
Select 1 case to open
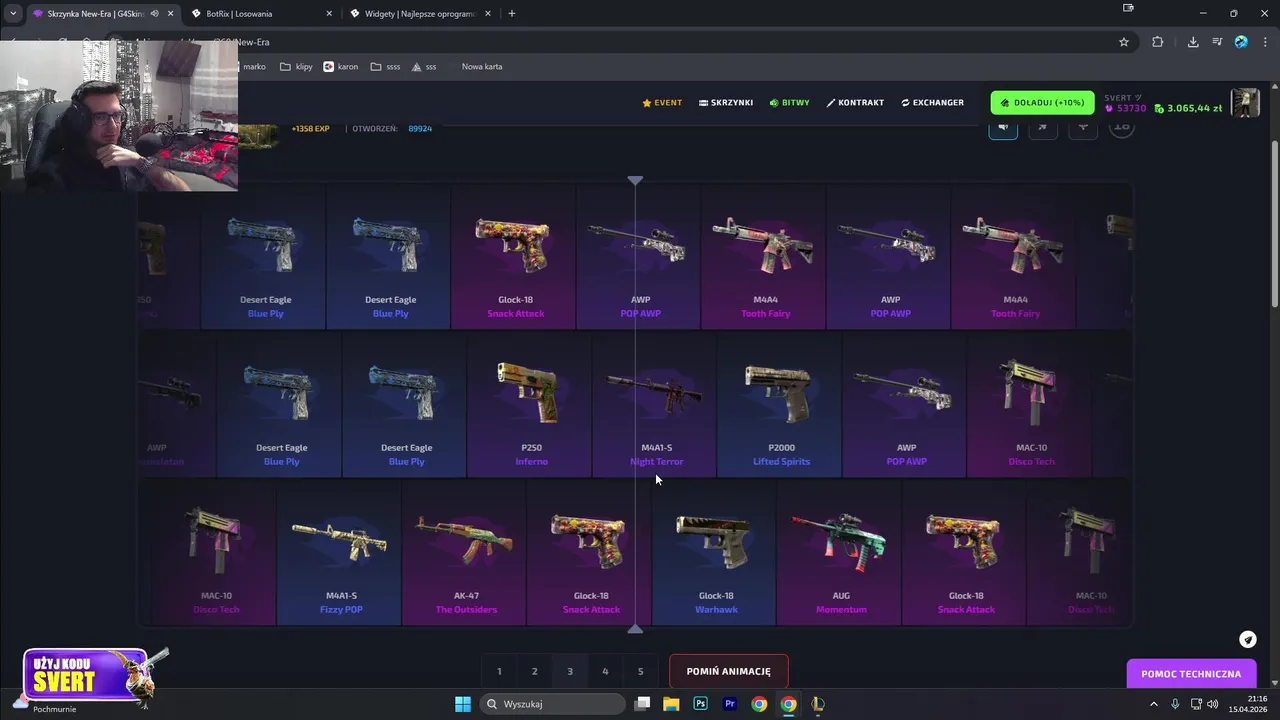click(x=499, y=671)
